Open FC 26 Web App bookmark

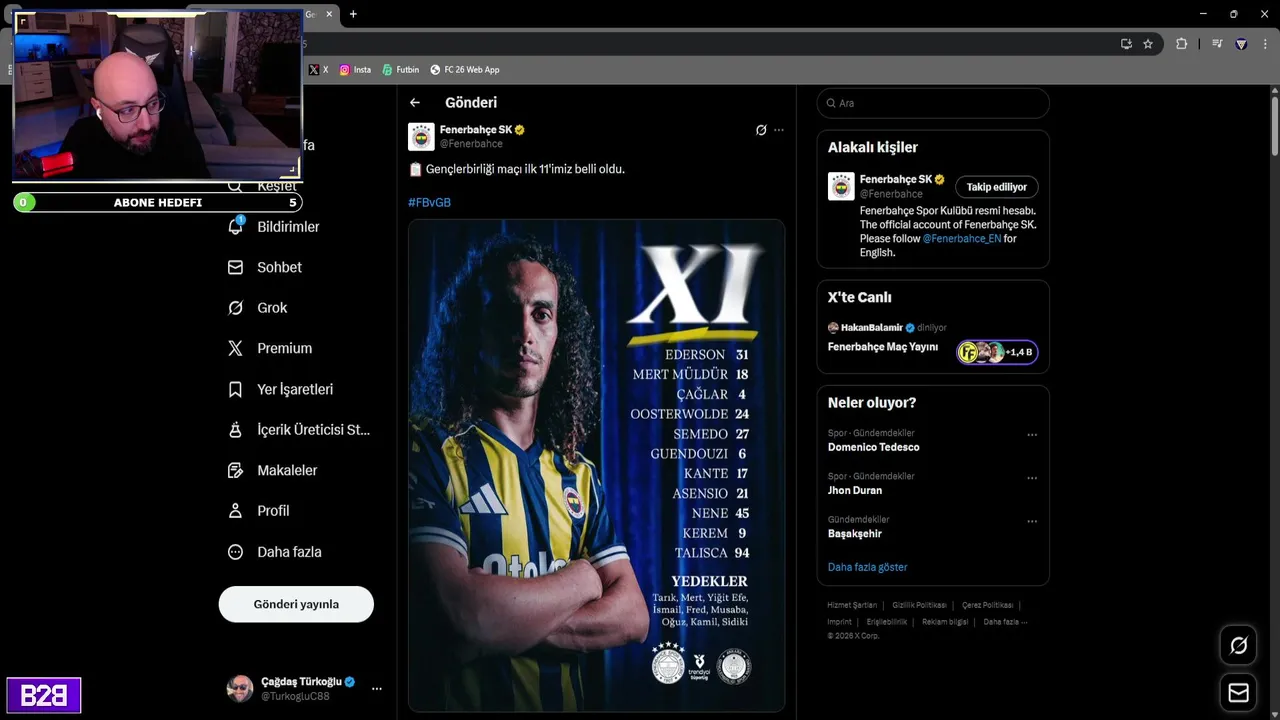click(465, 70)
